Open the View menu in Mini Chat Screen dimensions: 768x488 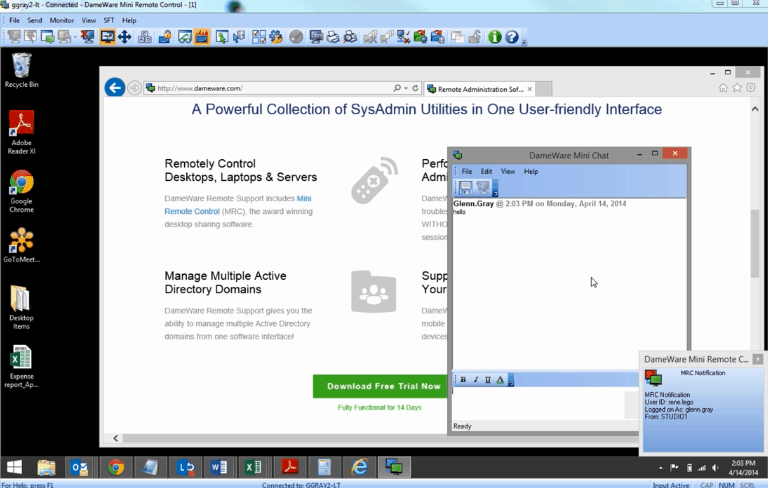pyautogui.click(x=507, y=171)
